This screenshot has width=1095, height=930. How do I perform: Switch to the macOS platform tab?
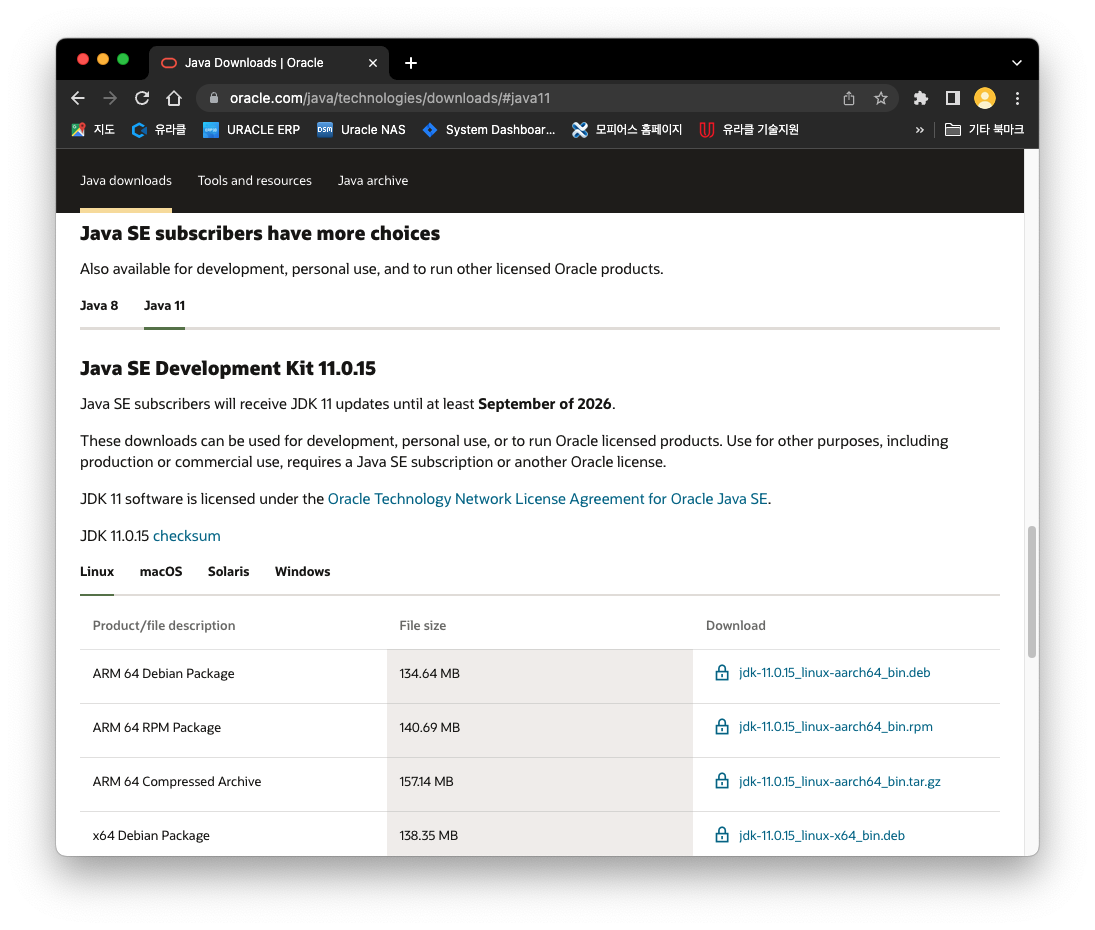coord(161,572)
